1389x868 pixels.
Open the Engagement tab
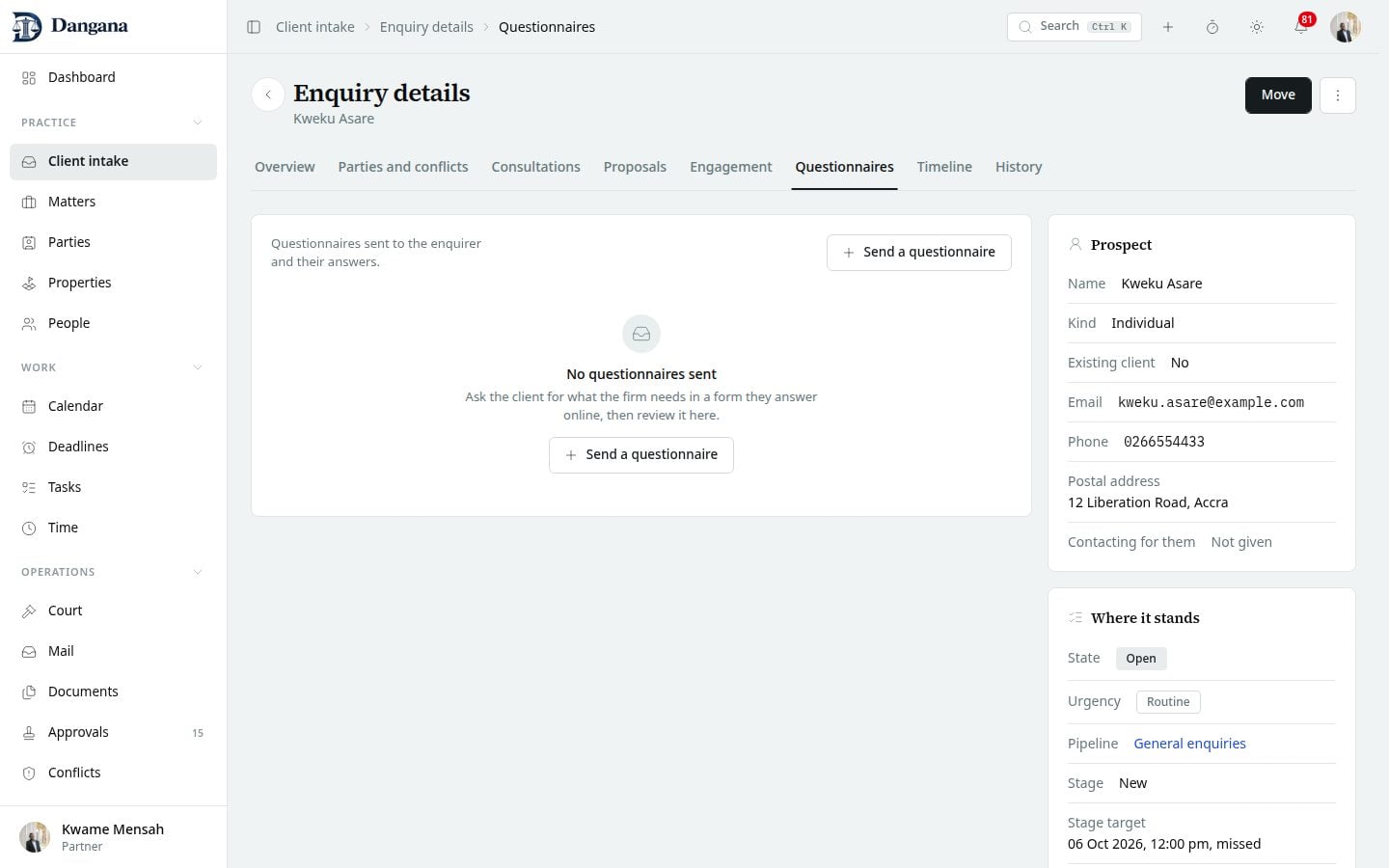(731, 167)
